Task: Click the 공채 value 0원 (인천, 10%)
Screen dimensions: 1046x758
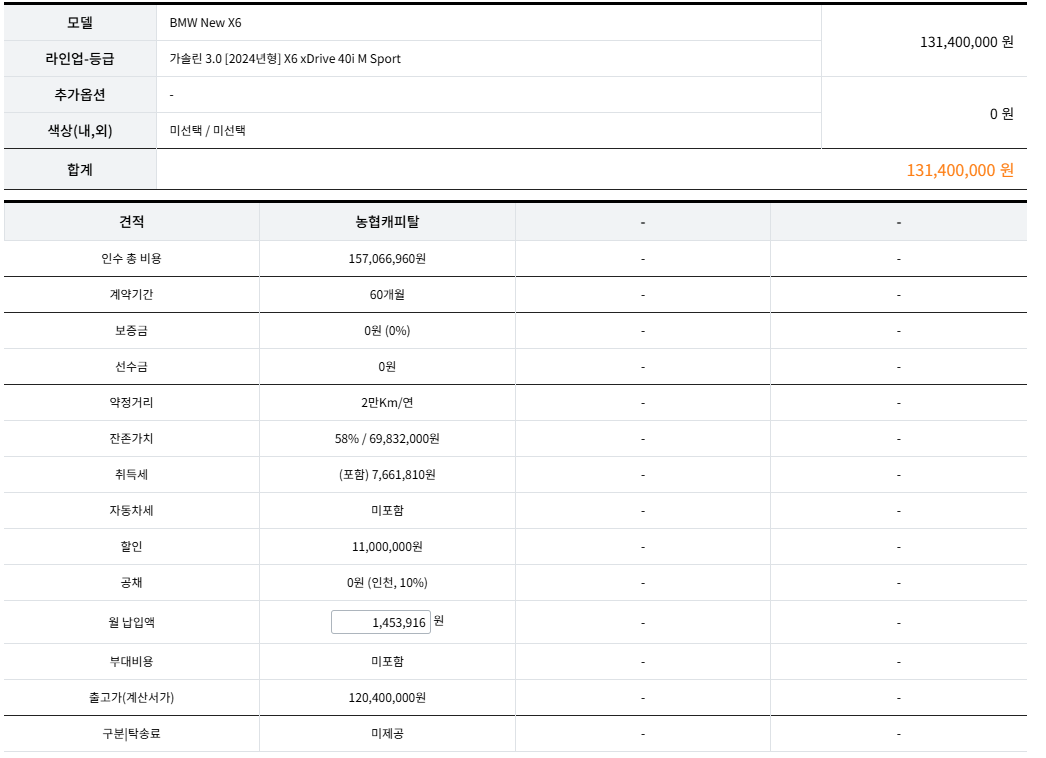Action: click(x=387, y=583)
